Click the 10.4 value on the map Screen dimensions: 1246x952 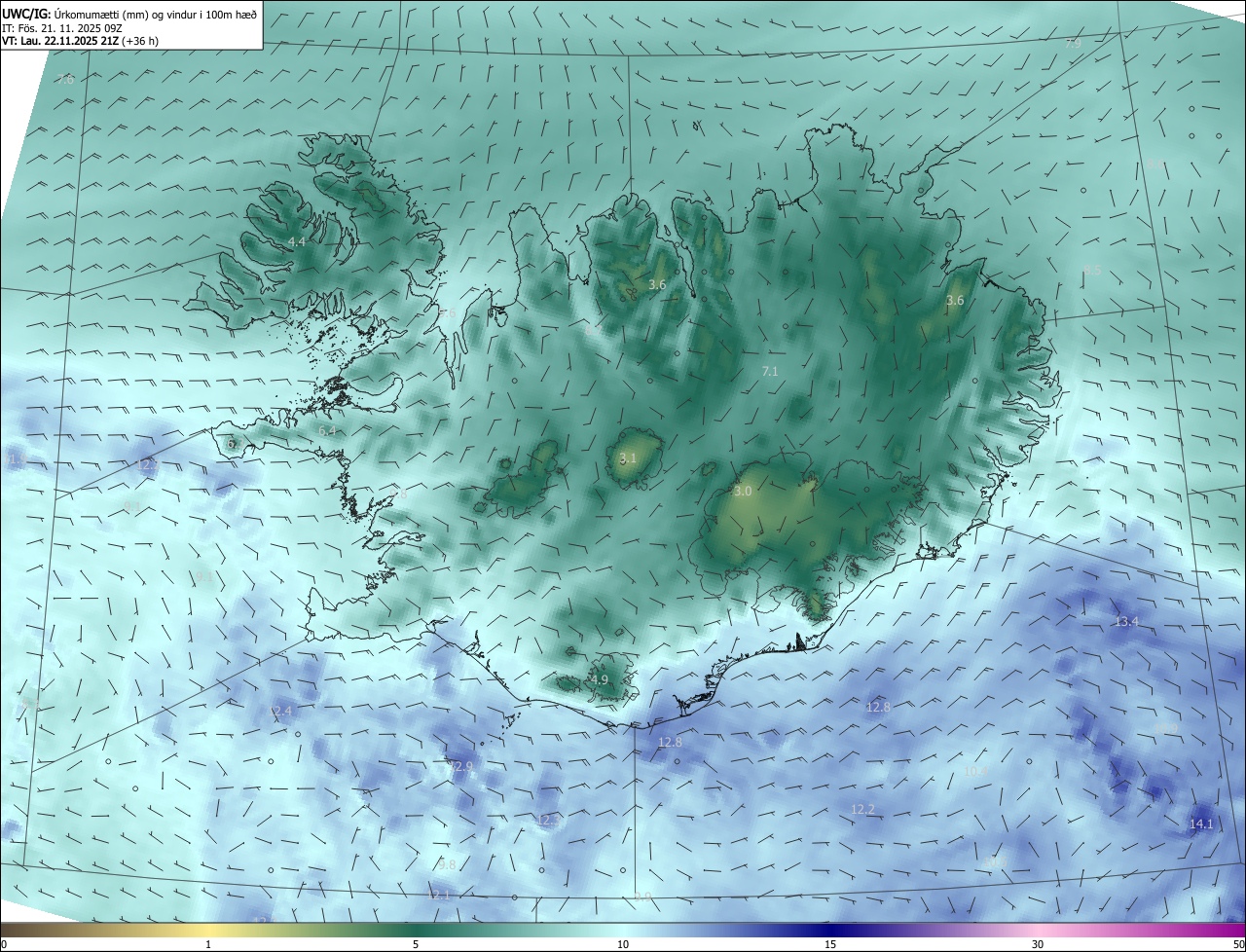pos(976,771)
